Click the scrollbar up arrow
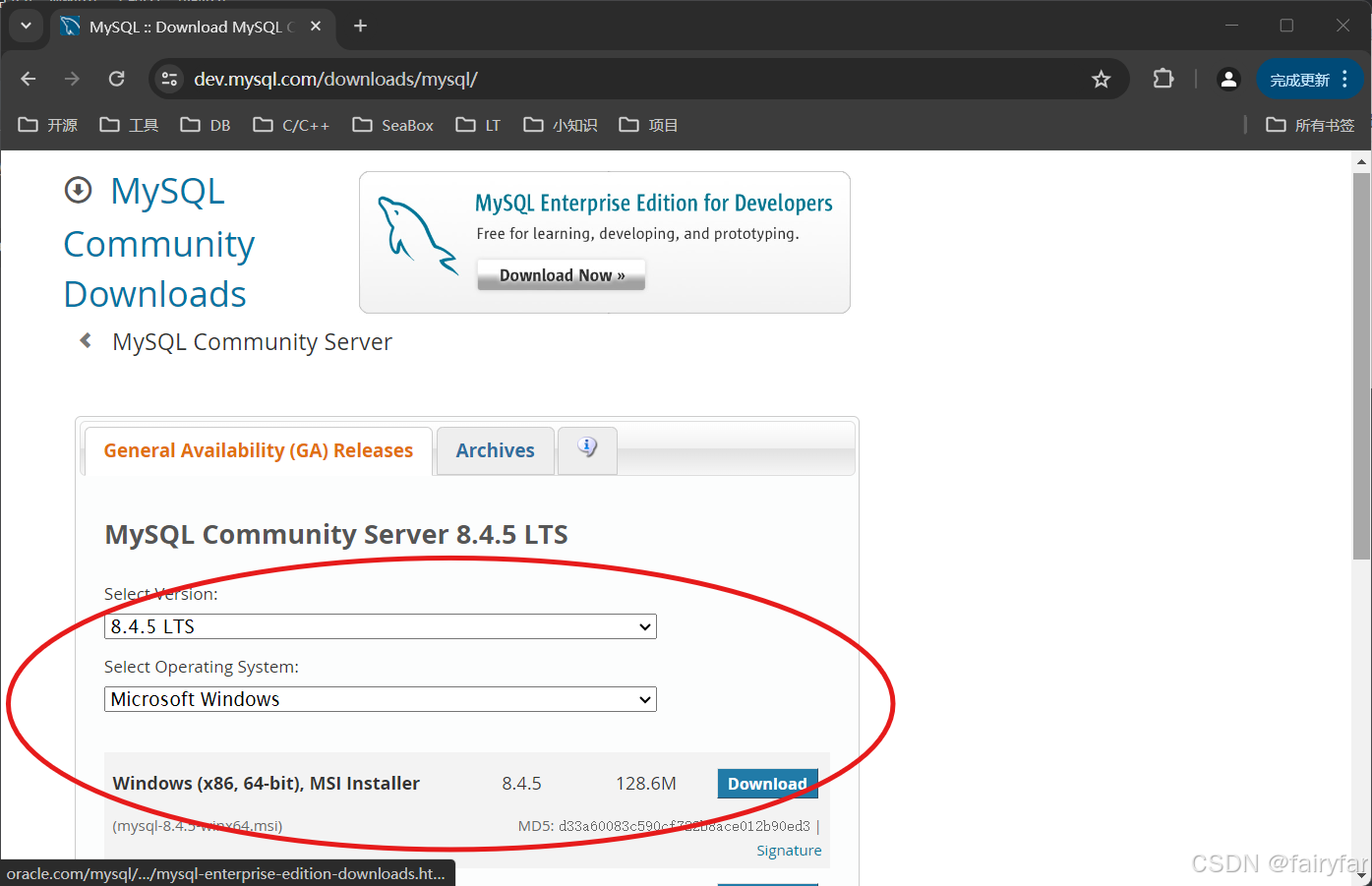 coord(1362,161)
